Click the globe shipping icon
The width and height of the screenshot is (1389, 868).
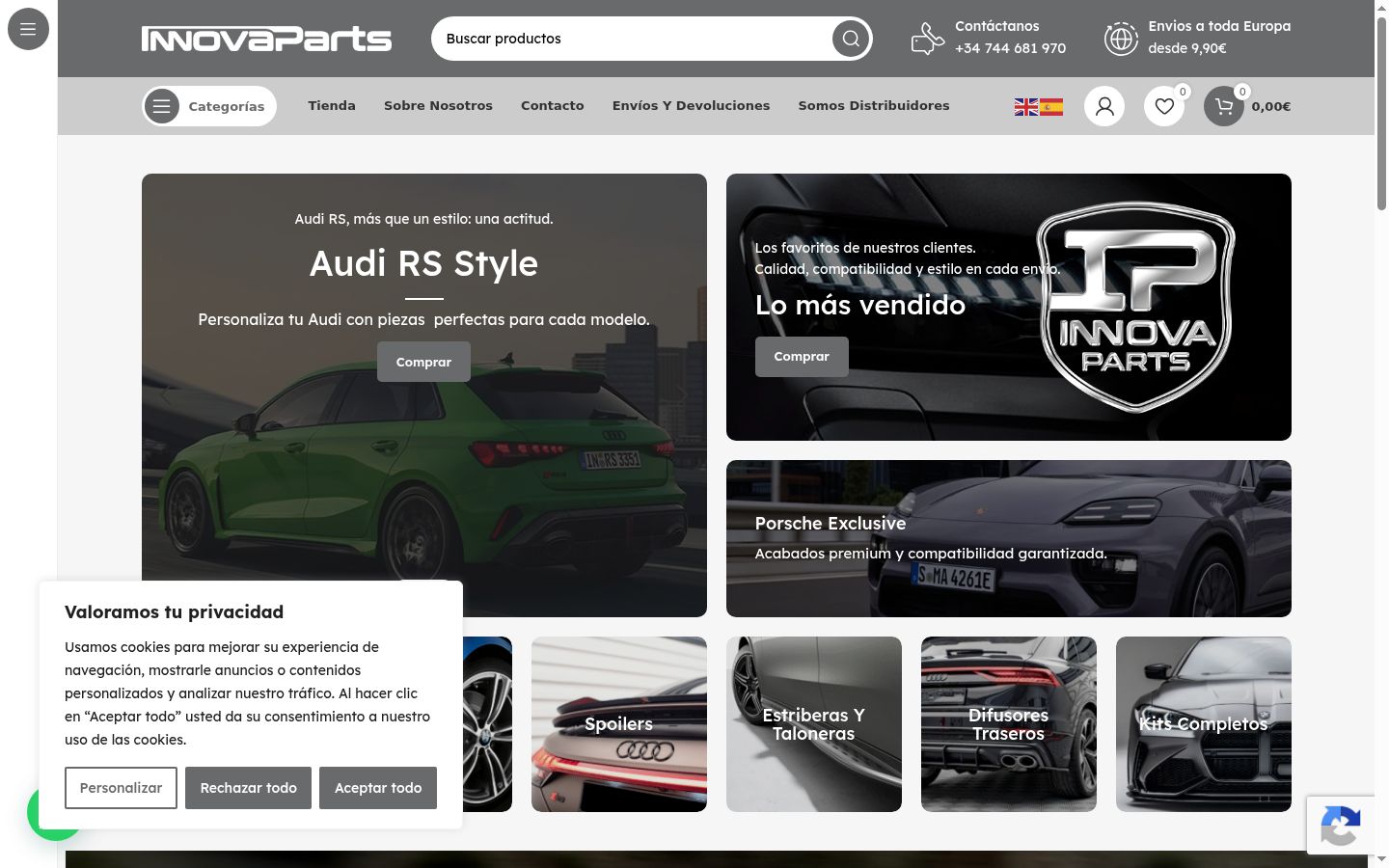[1121, 39]
